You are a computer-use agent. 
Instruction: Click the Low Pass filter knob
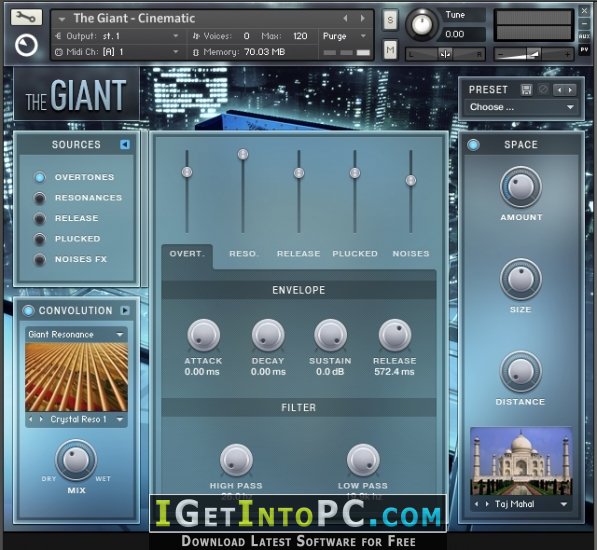tap(363, 460)
